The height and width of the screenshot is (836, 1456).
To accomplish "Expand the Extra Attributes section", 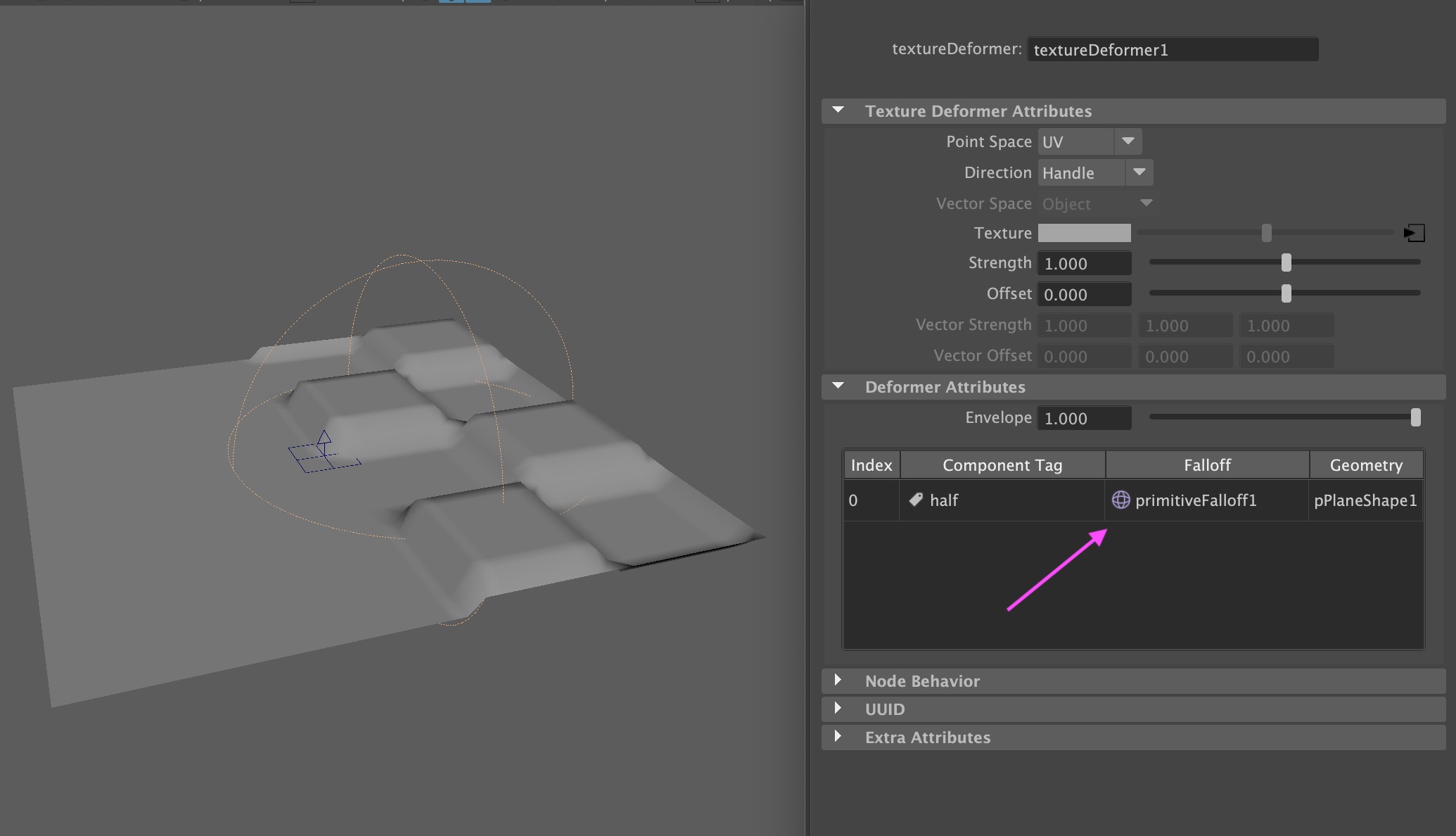I will click(x=838, y=737).
